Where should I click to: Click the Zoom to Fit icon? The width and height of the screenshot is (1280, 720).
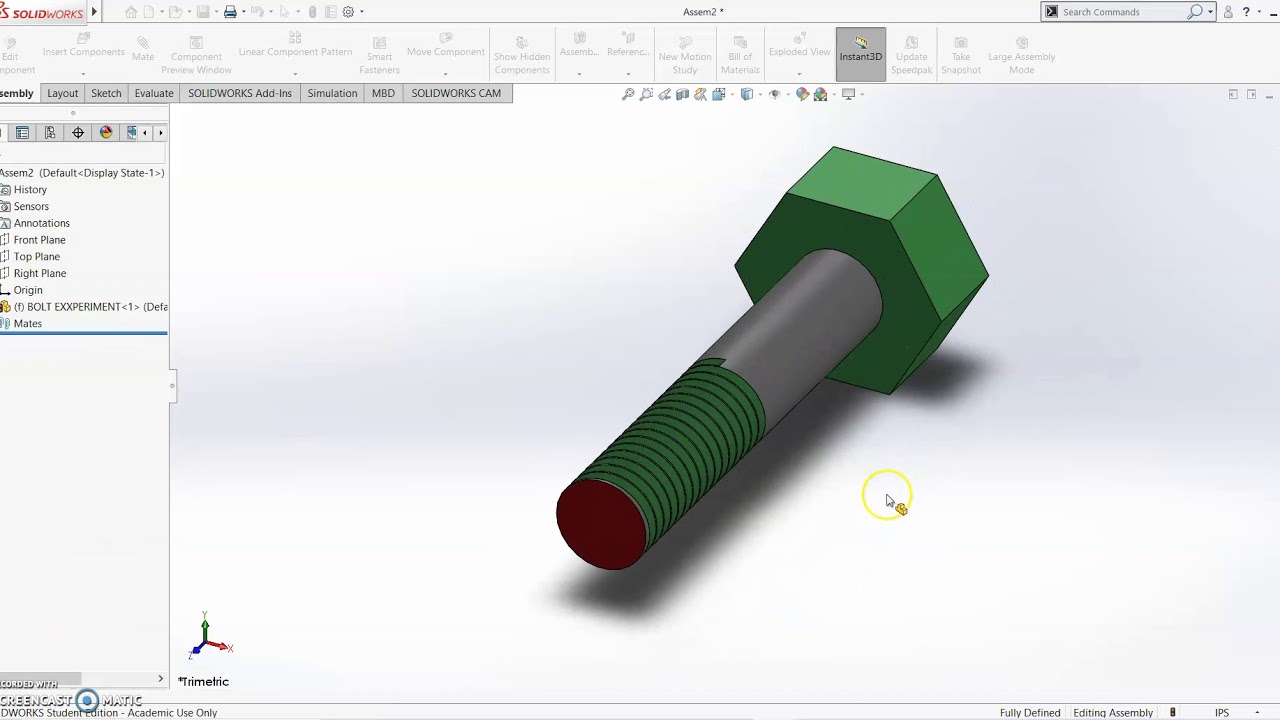[x=628, y=94]
